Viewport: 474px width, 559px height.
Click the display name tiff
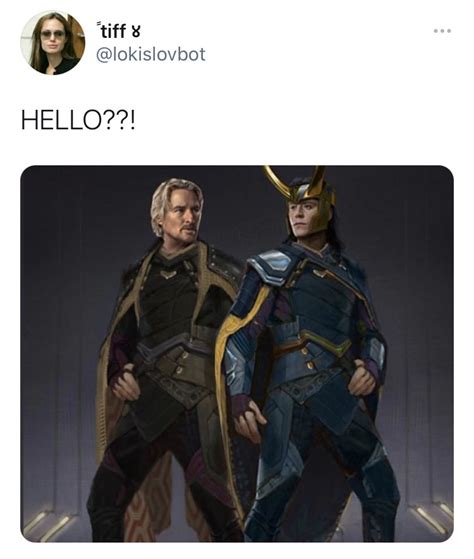tap(113, 31)
